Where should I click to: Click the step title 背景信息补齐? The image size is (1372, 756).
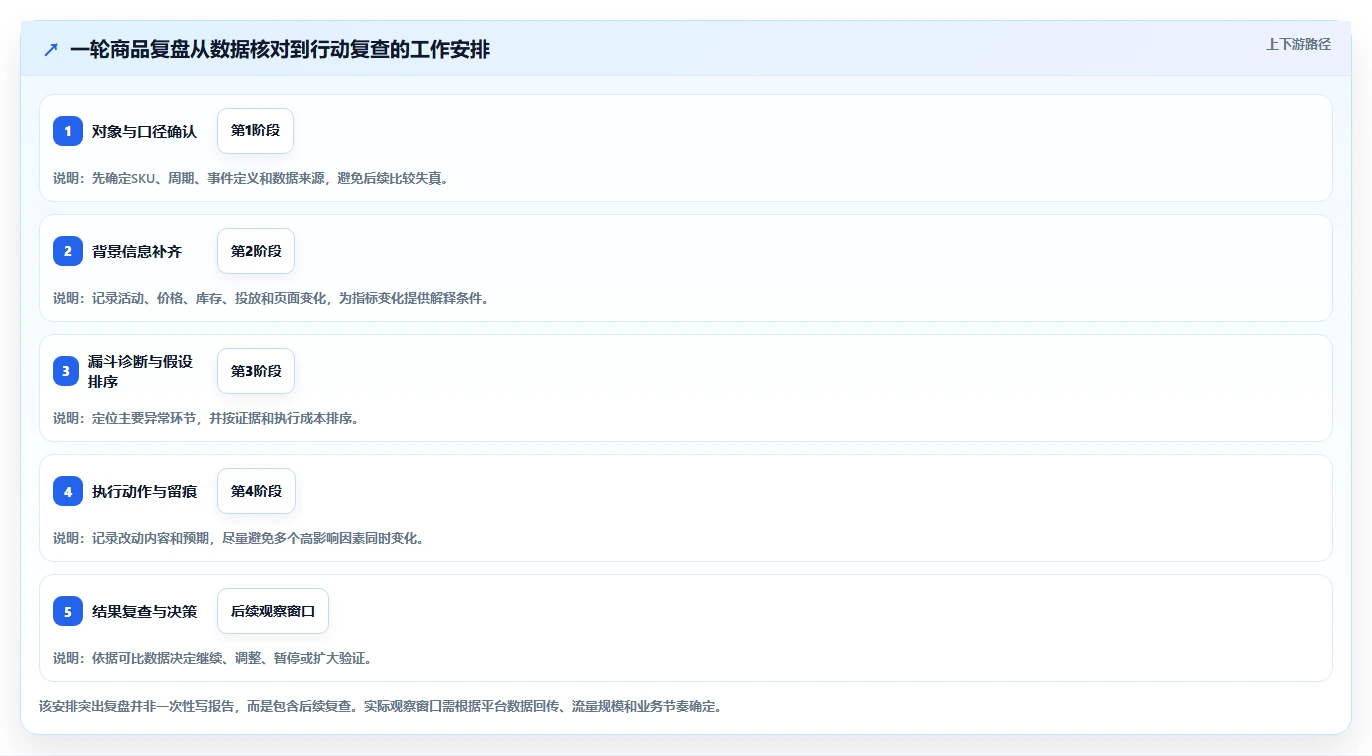(x=137, y=251)
